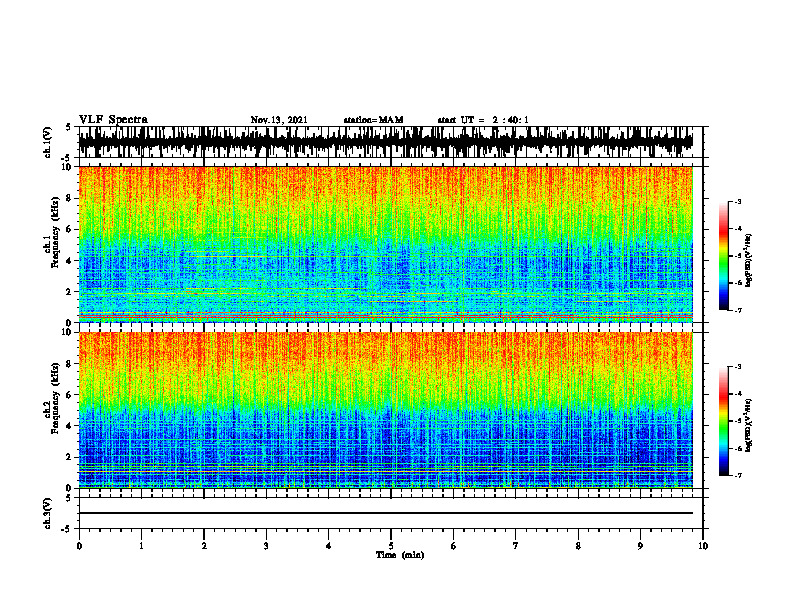
Task: Click tick label "3" on Time axis
Action: coord(266,546)
